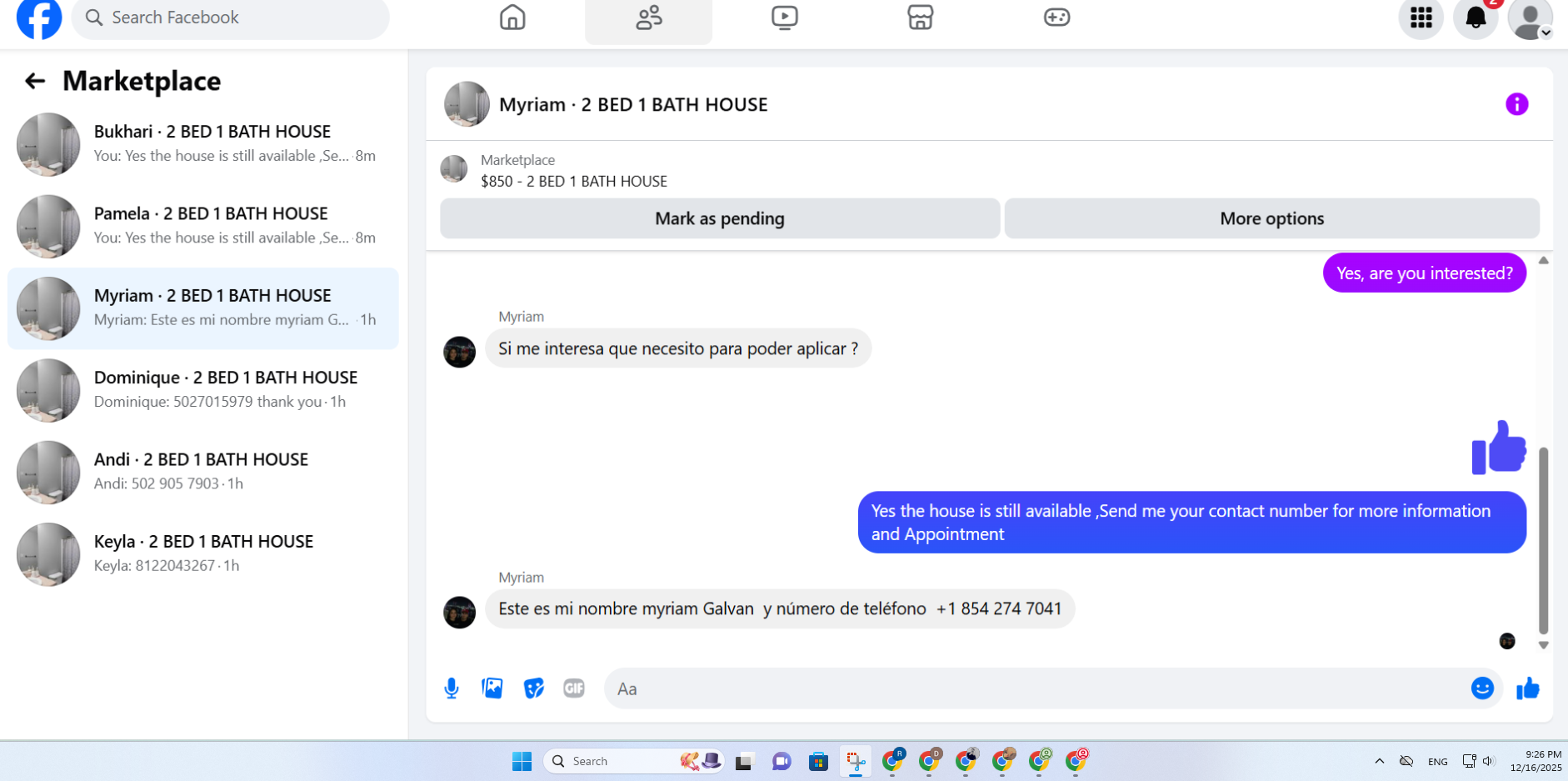1568x781 pixels.
Task: Open Andi's conversation
Action: tap(203, 472)
